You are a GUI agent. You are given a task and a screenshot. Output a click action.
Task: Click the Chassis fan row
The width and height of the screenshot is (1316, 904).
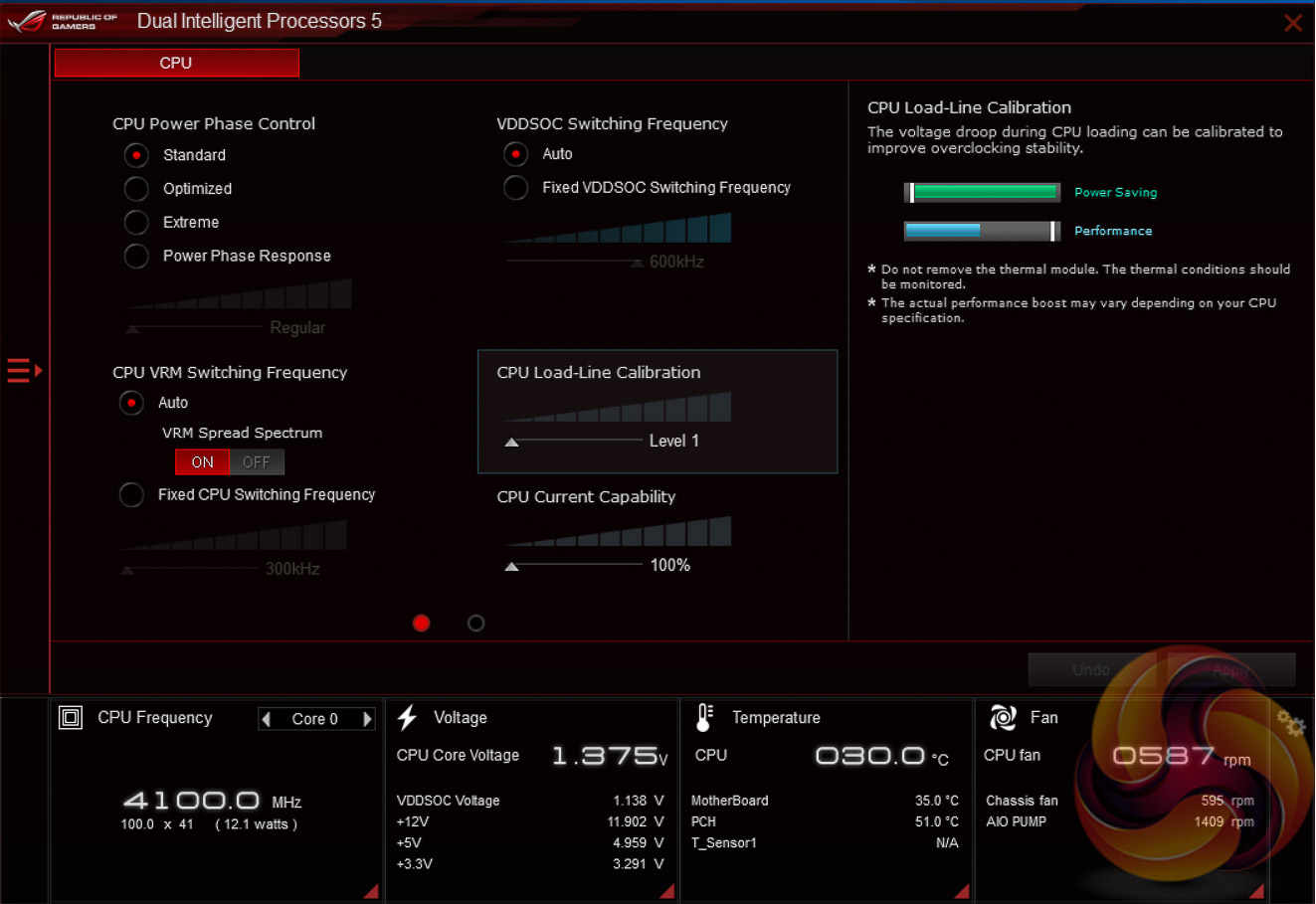[x=1120, y=801]
